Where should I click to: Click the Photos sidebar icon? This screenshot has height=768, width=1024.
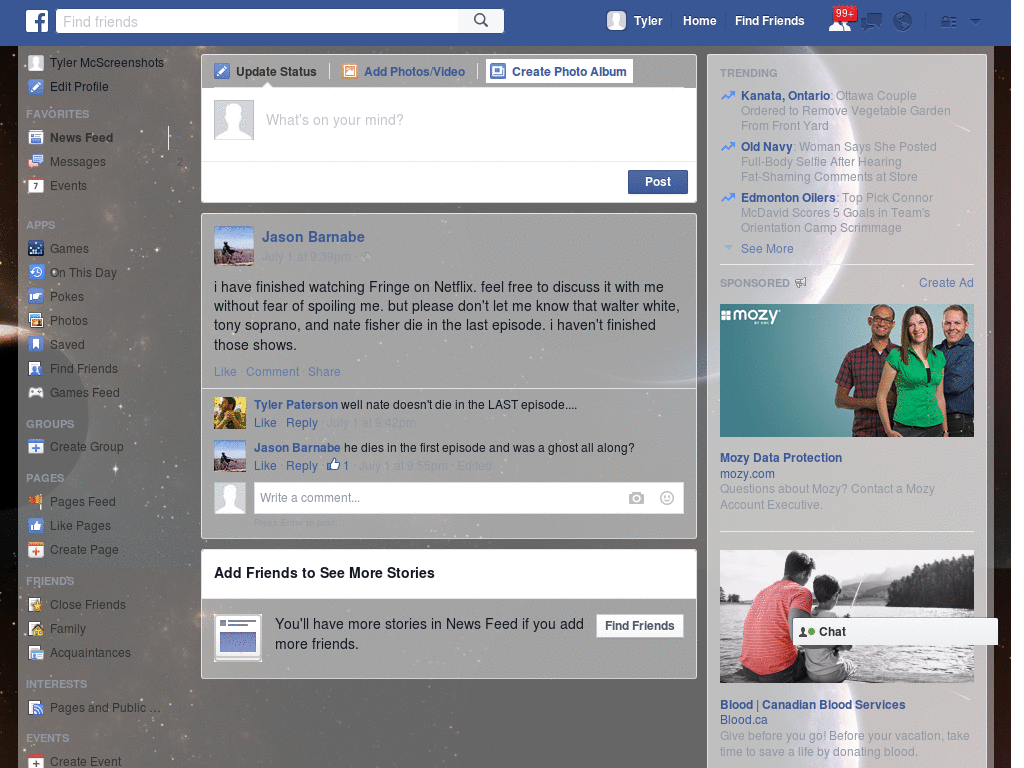coord(36,321)
